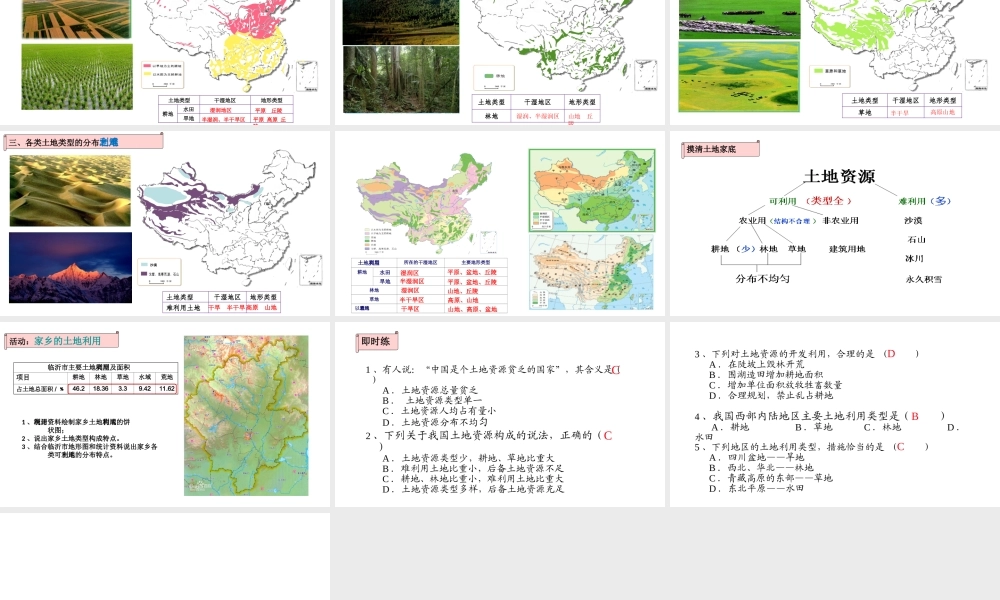
Task: Click the red answer 'D' of question 3
Action: click(892, 354)
